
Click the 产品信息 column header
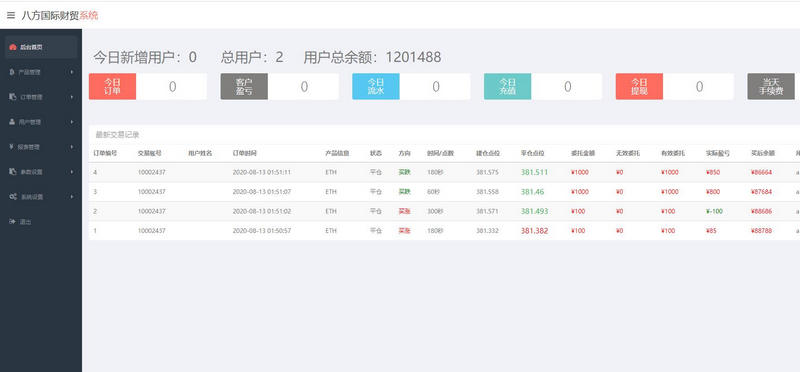click(x=337, y=153)
